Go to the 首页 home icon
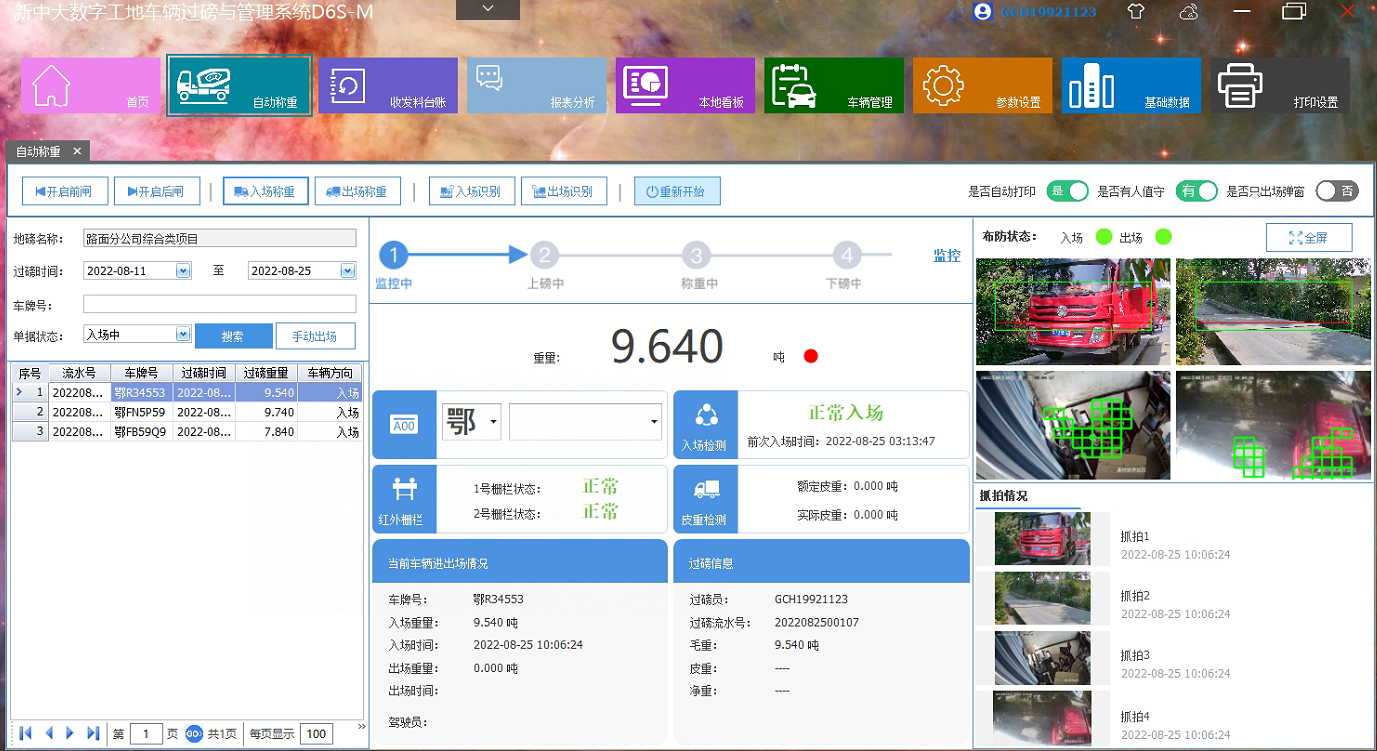 (90, 85)
